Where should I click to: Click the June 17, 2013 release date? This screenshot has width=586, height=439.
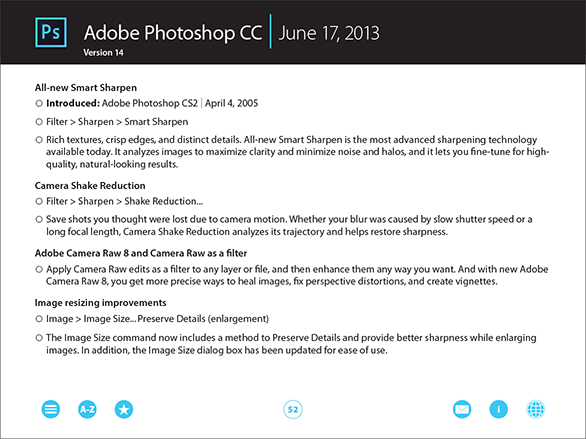click(329, 33)
